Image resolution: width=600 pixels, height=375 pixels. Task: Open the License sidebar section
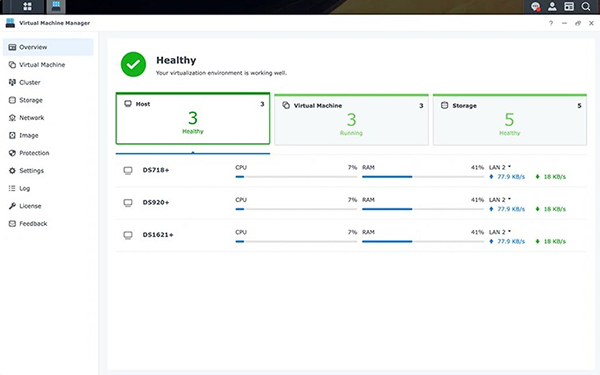pos(48,205)
